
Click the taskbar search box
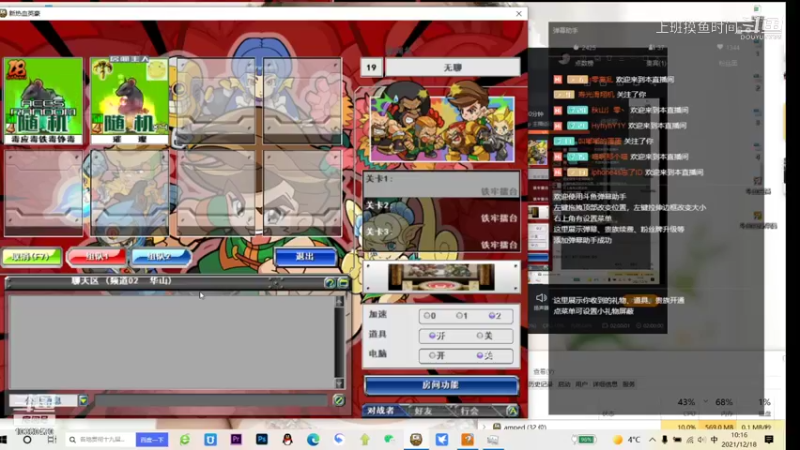(x=101, y=439)
